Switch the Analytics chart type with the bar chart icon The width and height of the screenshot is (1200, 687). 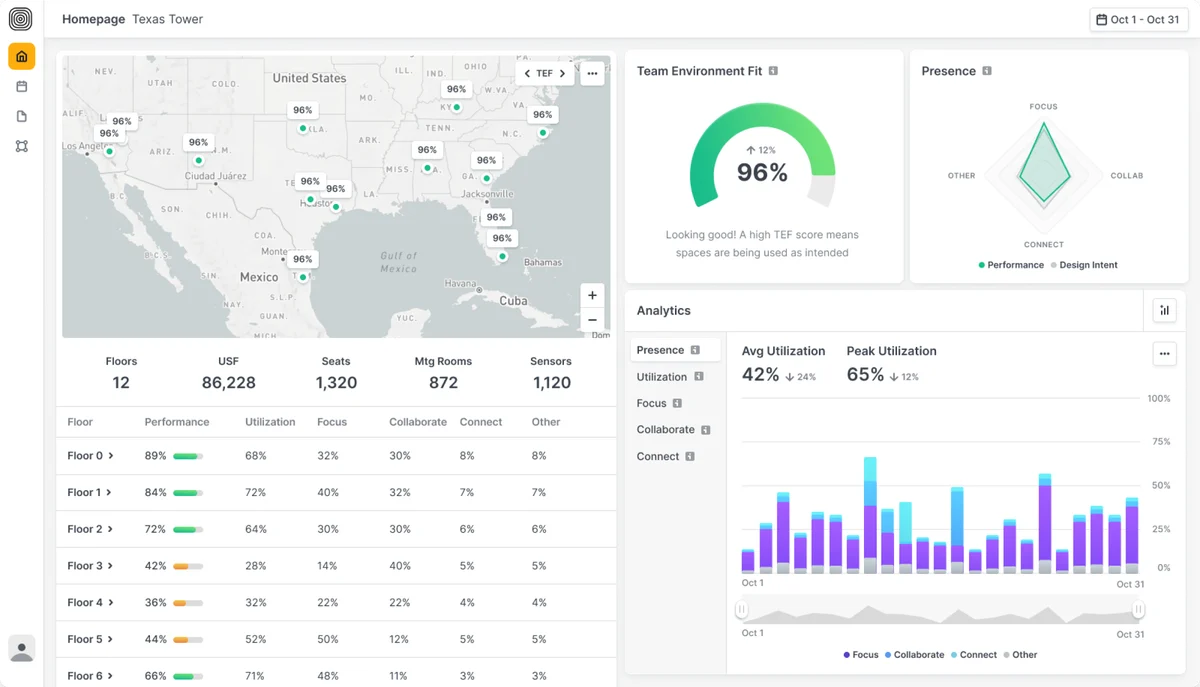pos(1164,310)
